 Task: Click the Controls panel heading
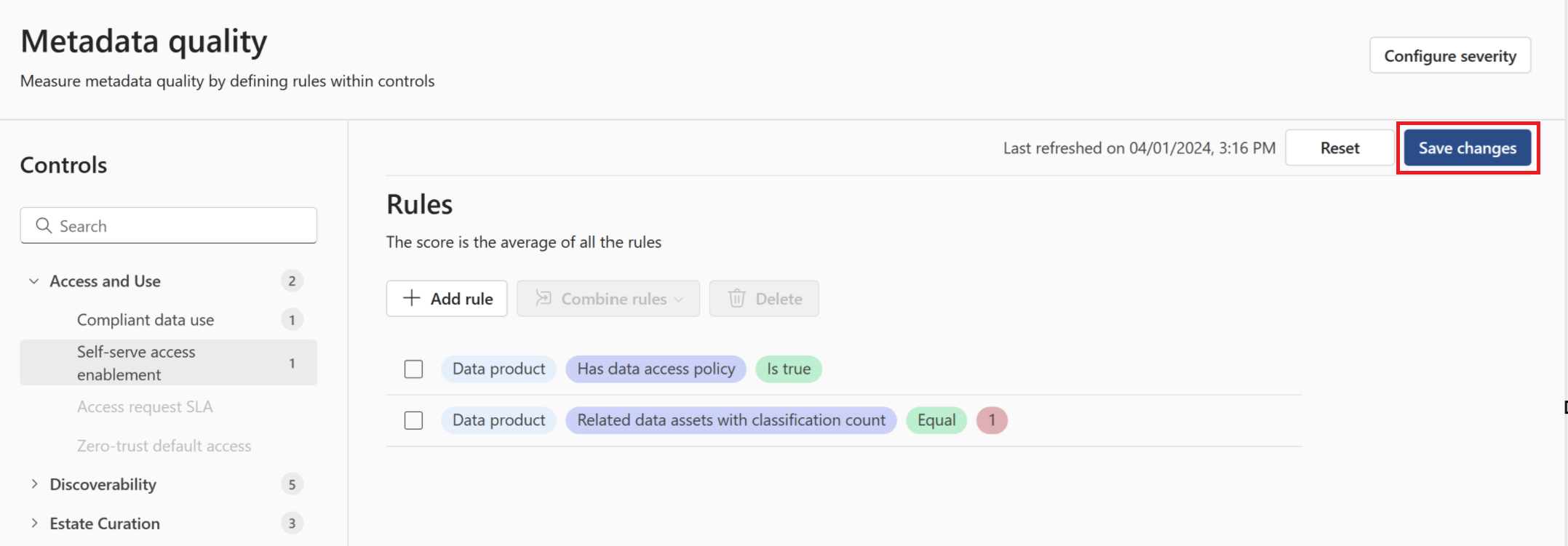tap(63, 165)
